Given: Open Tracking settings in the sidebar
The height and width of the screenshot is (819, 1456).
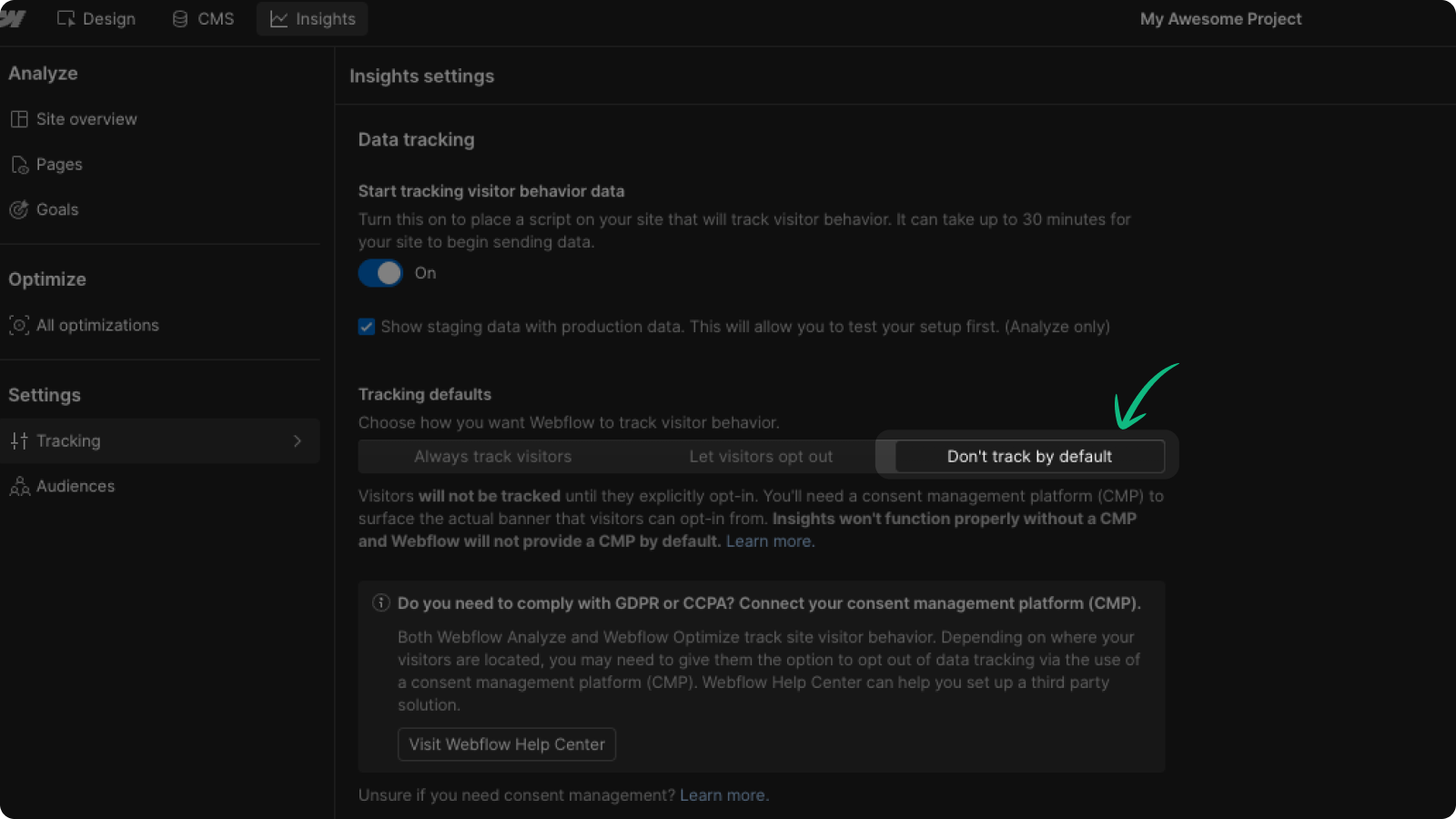Looking at the screenshot, I should click(x=160, y=441).
